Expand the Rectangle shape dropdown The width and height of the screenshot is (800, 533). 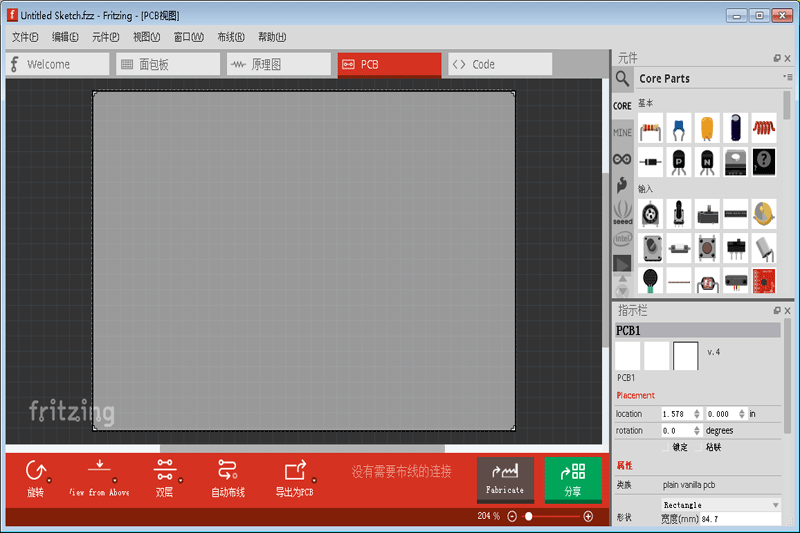tap(776, 505)
